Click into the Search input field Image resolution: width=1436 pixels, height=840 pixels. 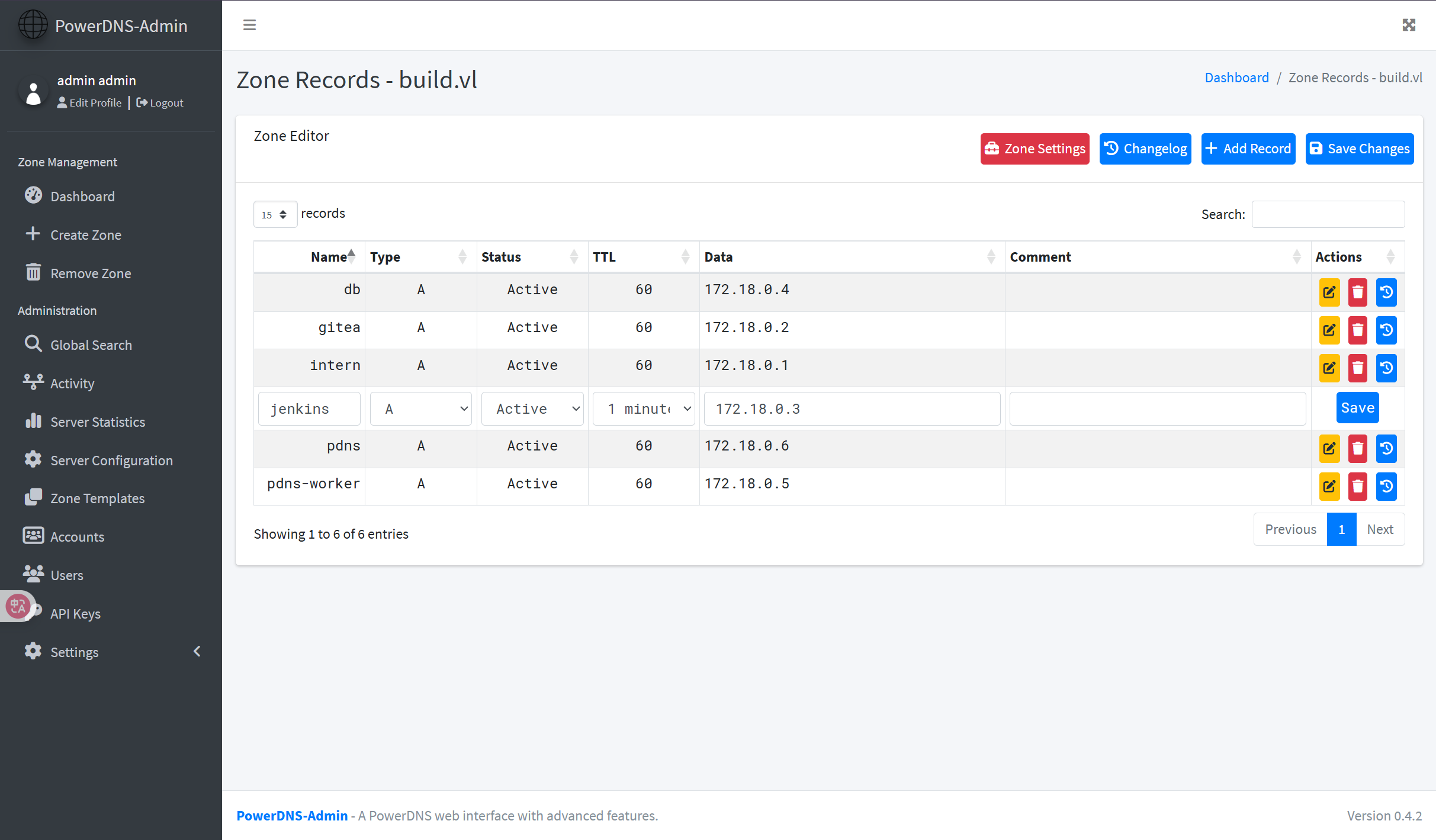click(x=1328, y=214)
